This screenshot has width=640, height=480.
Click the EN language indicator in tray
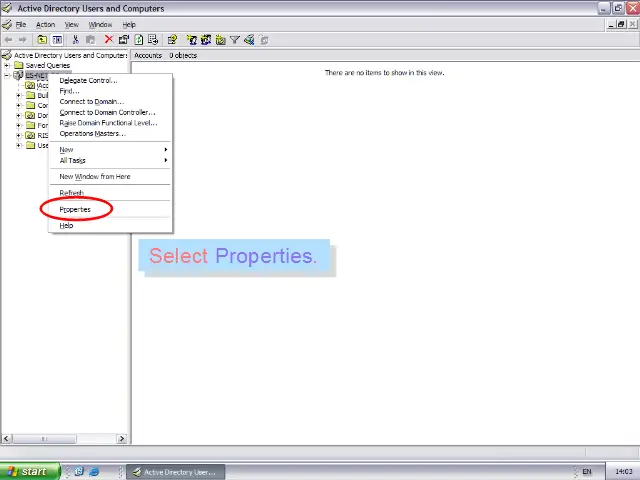tap(587, 472)
